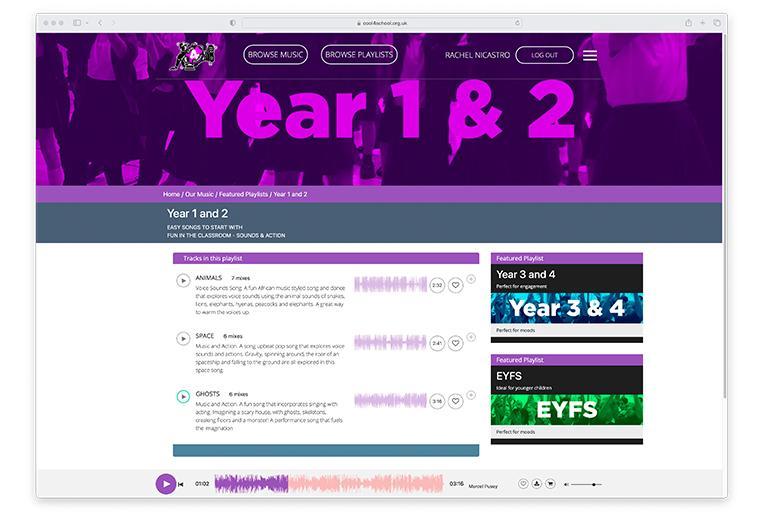768x514 pixels.
Task: Open the hamburger menu in the header
Action: [590, 55]
